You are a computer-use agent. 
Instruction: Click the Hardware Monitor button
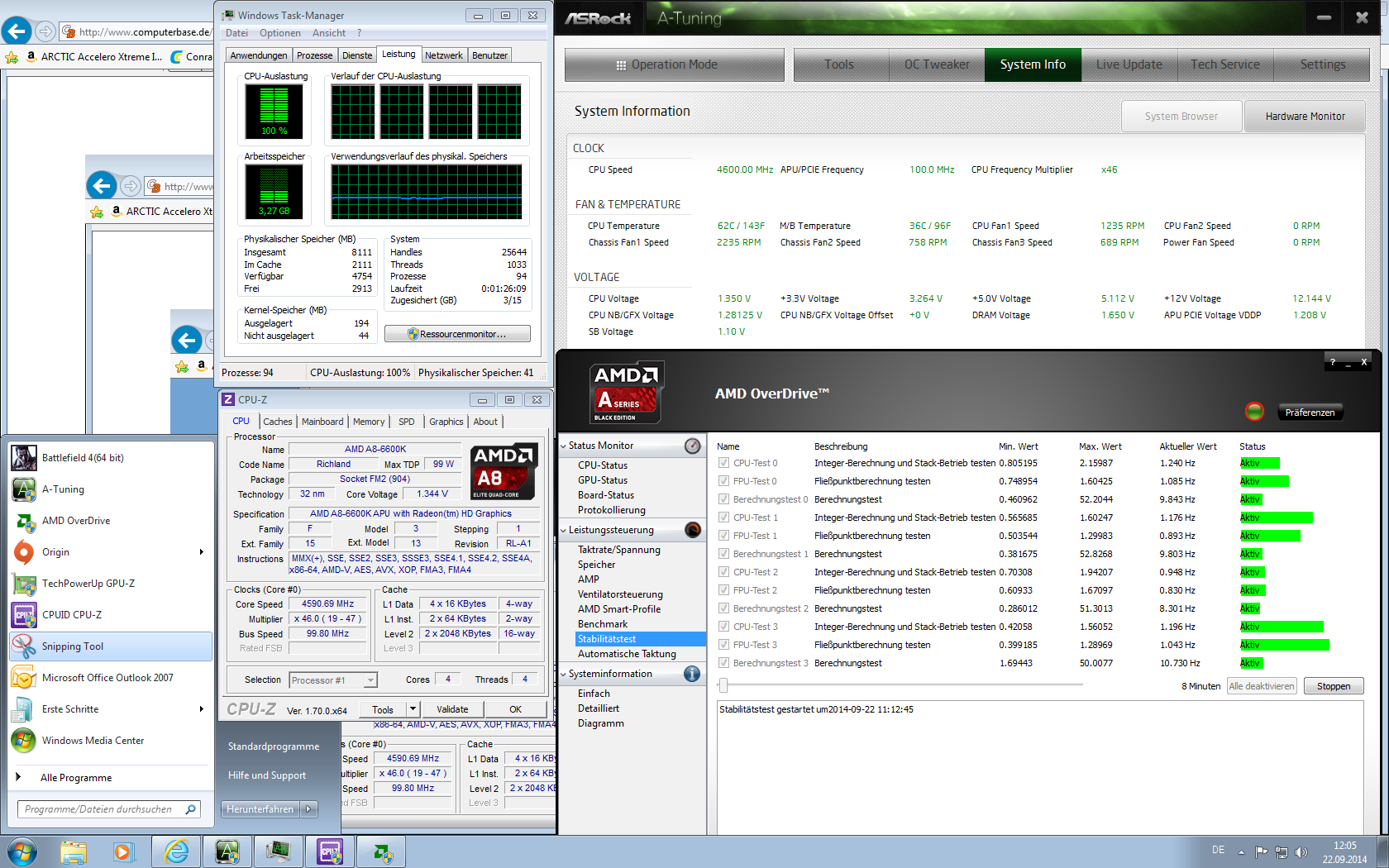coord(1305,117)
